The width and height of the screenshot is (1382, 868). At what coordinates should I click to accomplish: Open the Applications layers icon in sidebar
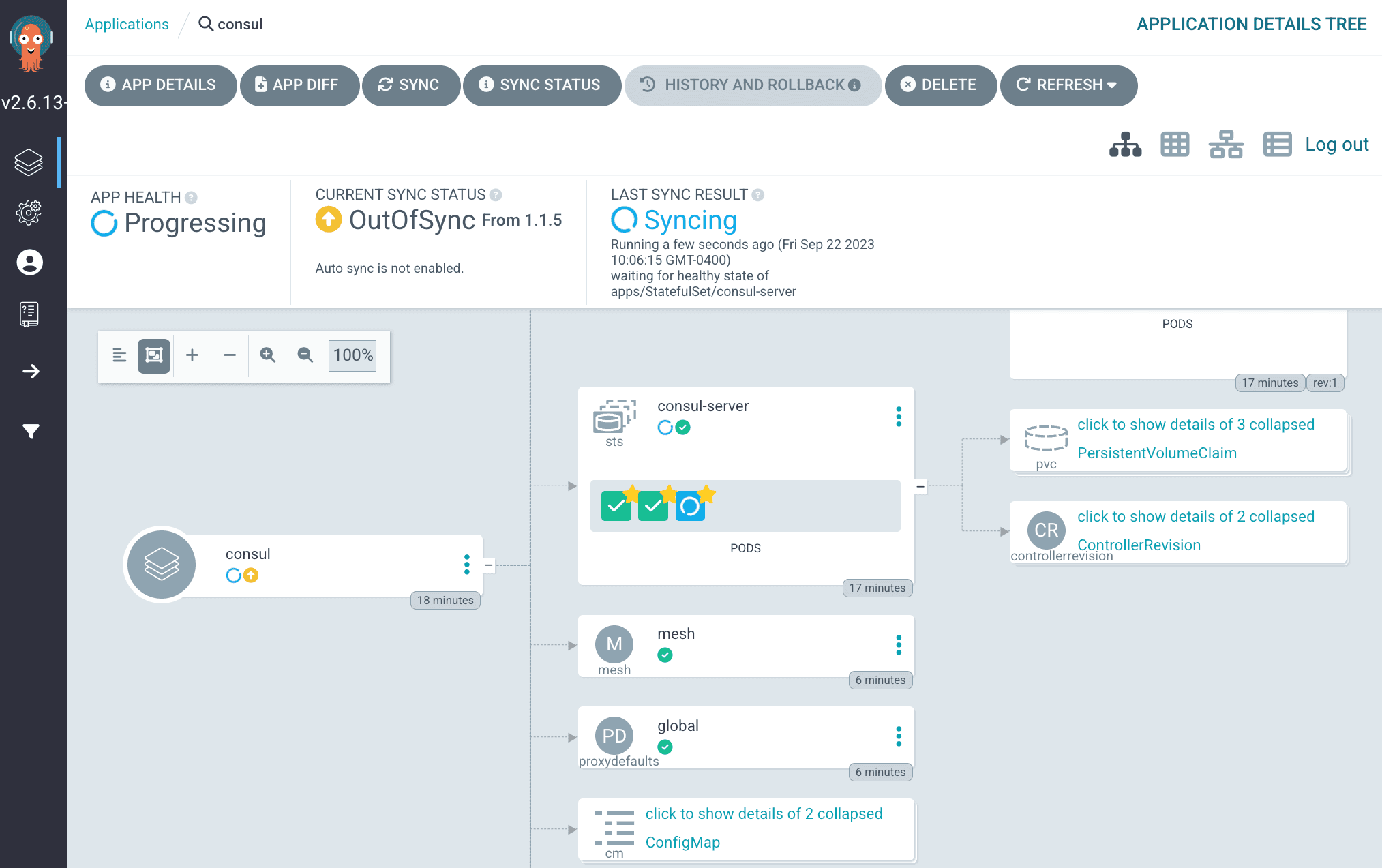(x=29, y=162)
